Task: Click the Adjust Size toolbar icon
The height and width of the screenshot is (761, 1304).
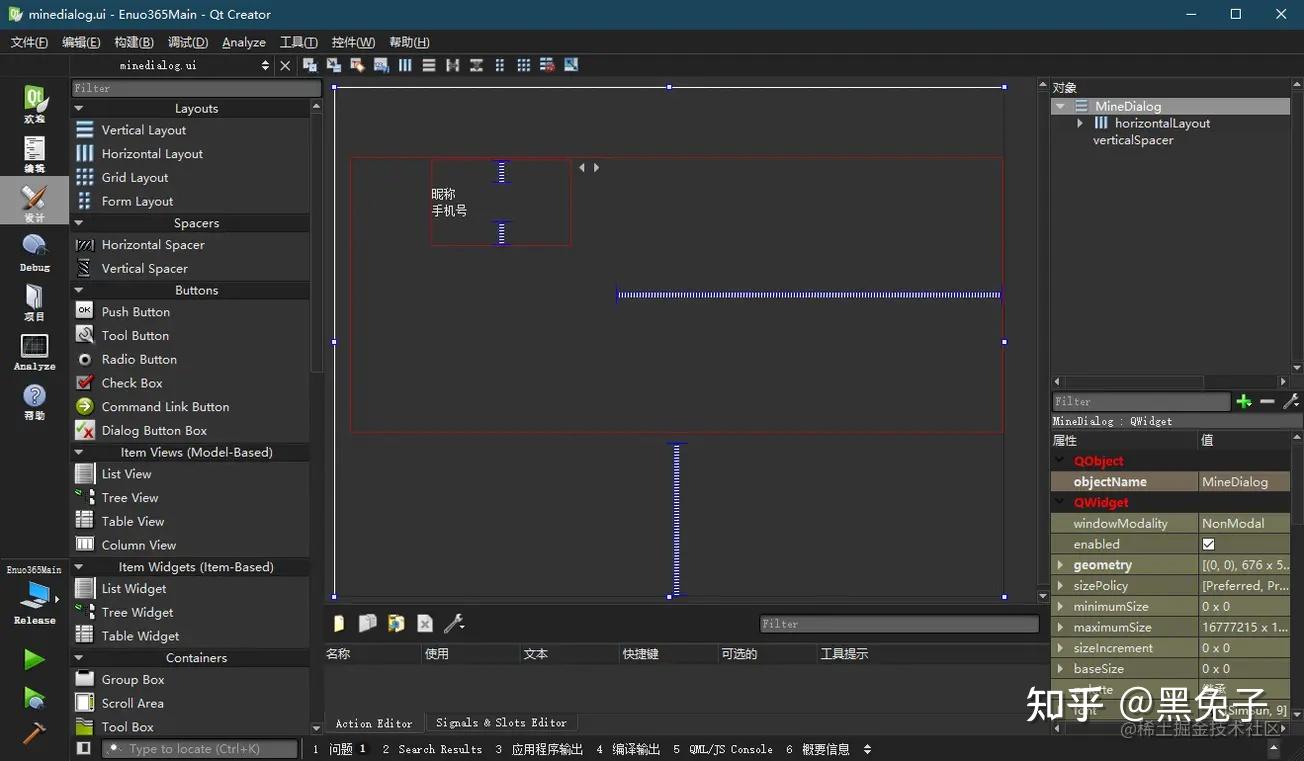Action: pyautogui.click(x=571, y=65)
